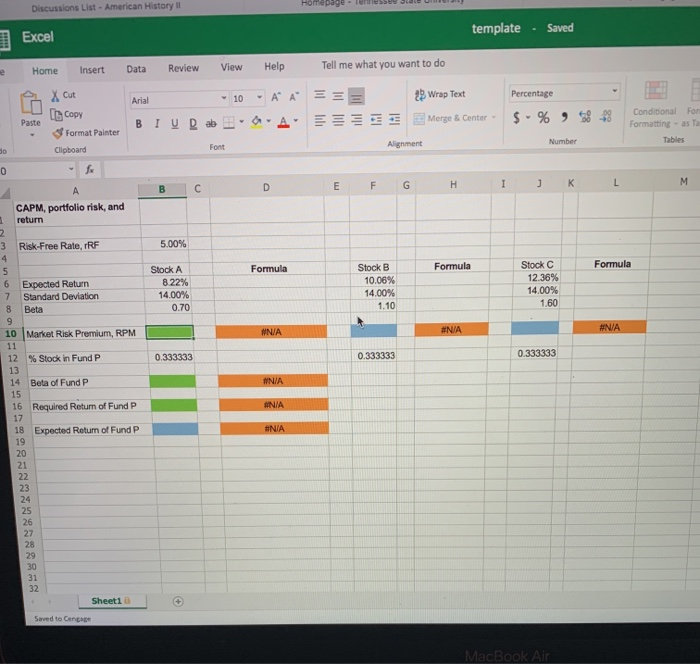The height and width of the screenshot is (664, 700).
Task: Click the green Beta of Fund P cell
Action: pos(172,381)
